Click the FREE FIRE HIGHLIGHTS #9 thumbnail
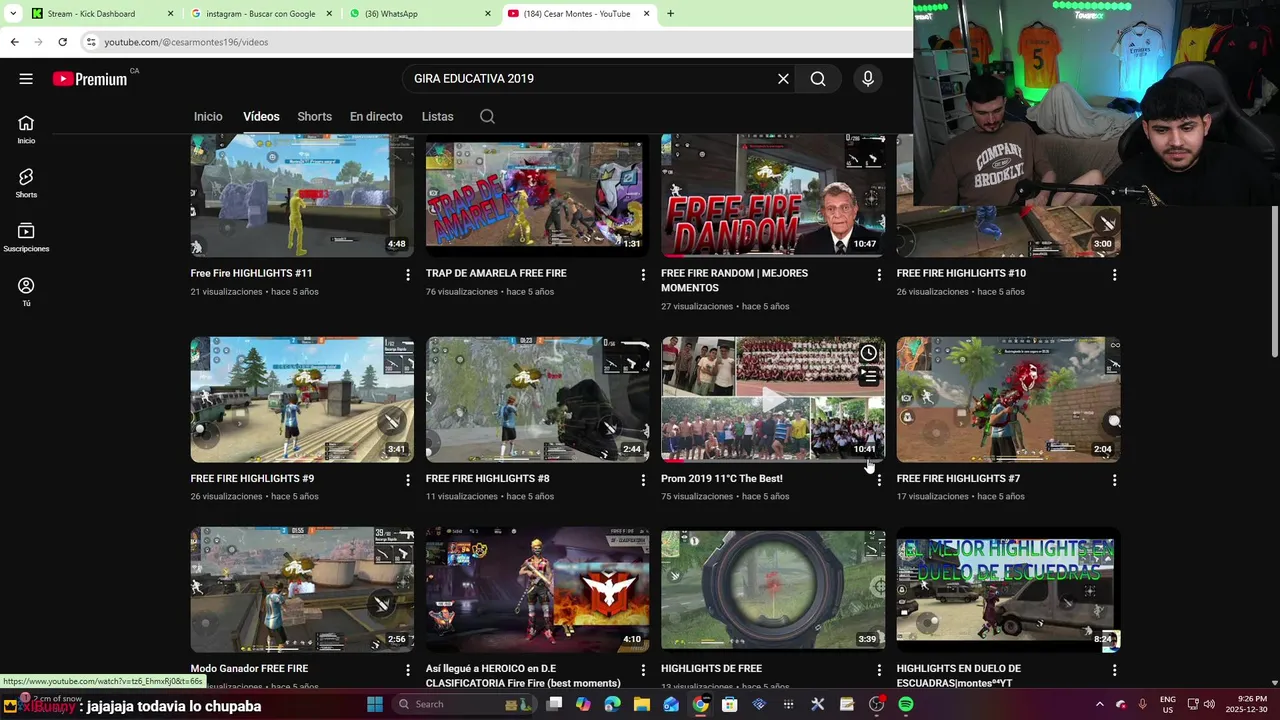 coord(302,399)
